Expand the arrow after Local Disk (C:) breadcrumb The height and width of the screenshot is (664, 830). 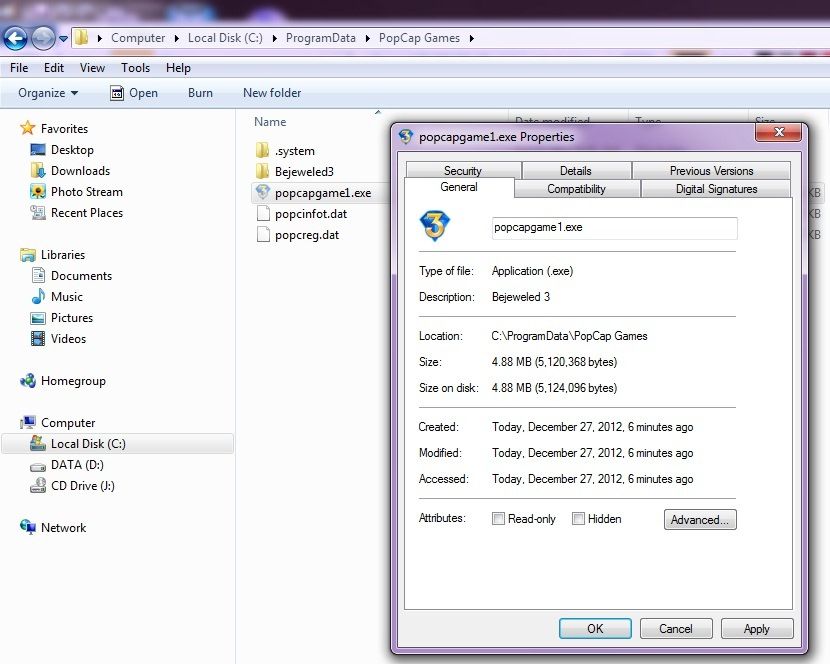pyautogui.click(x=274, y=38)
